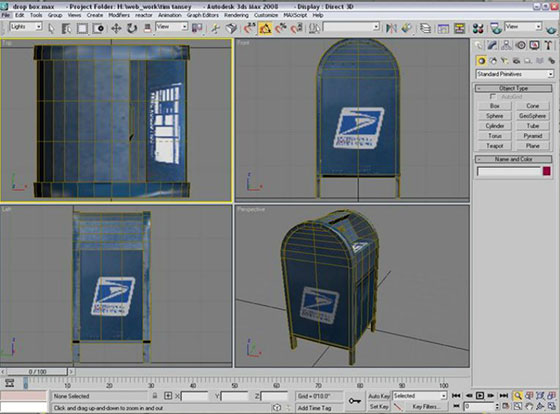The image size is (560, 414).
Task: Open the reactor menu
Action: 144,15
